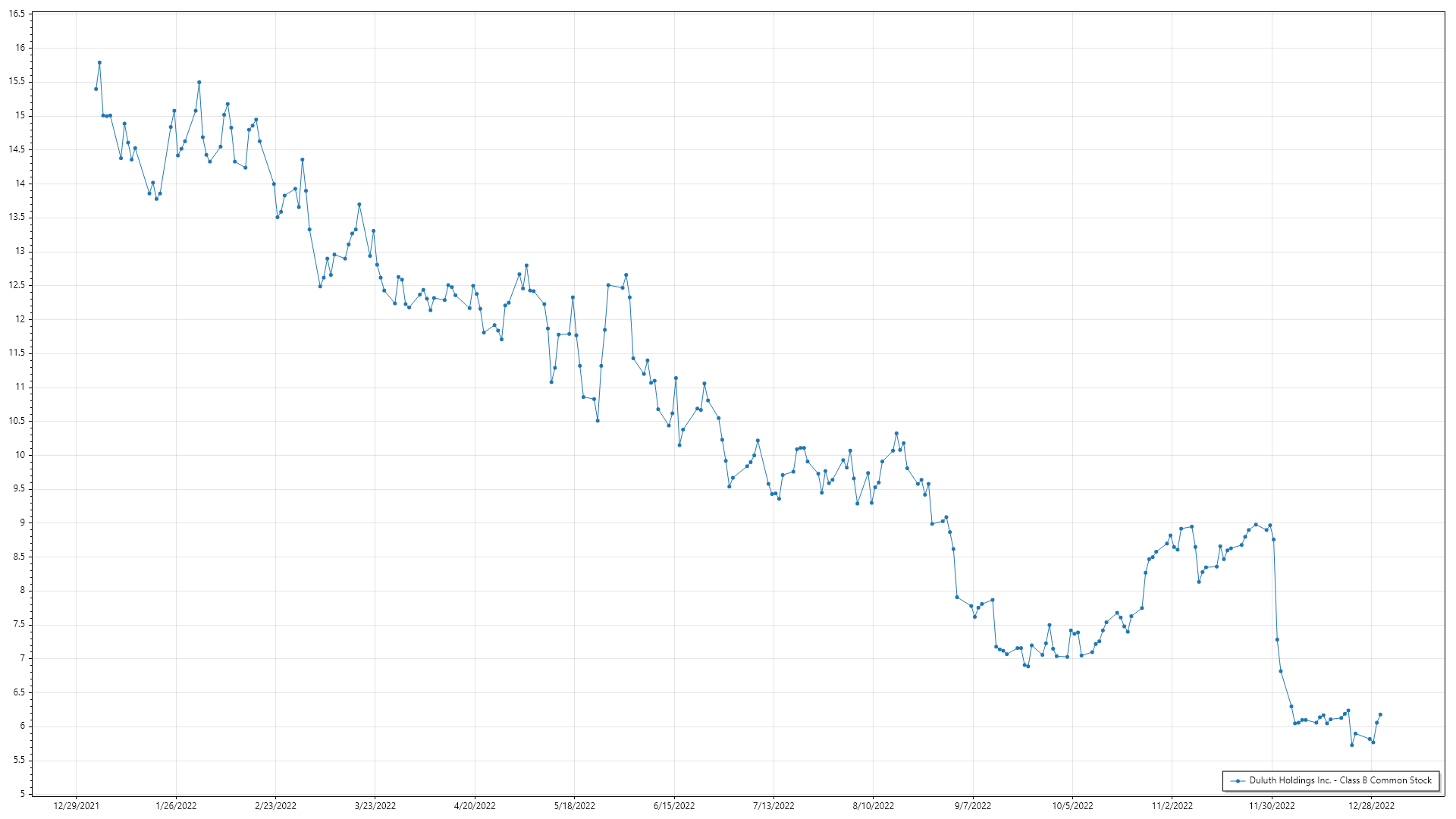The width and height of the screenshot is (1456, 819).
Task: Select the 3/23/2022 date axis label
Action: click(375, 806)
